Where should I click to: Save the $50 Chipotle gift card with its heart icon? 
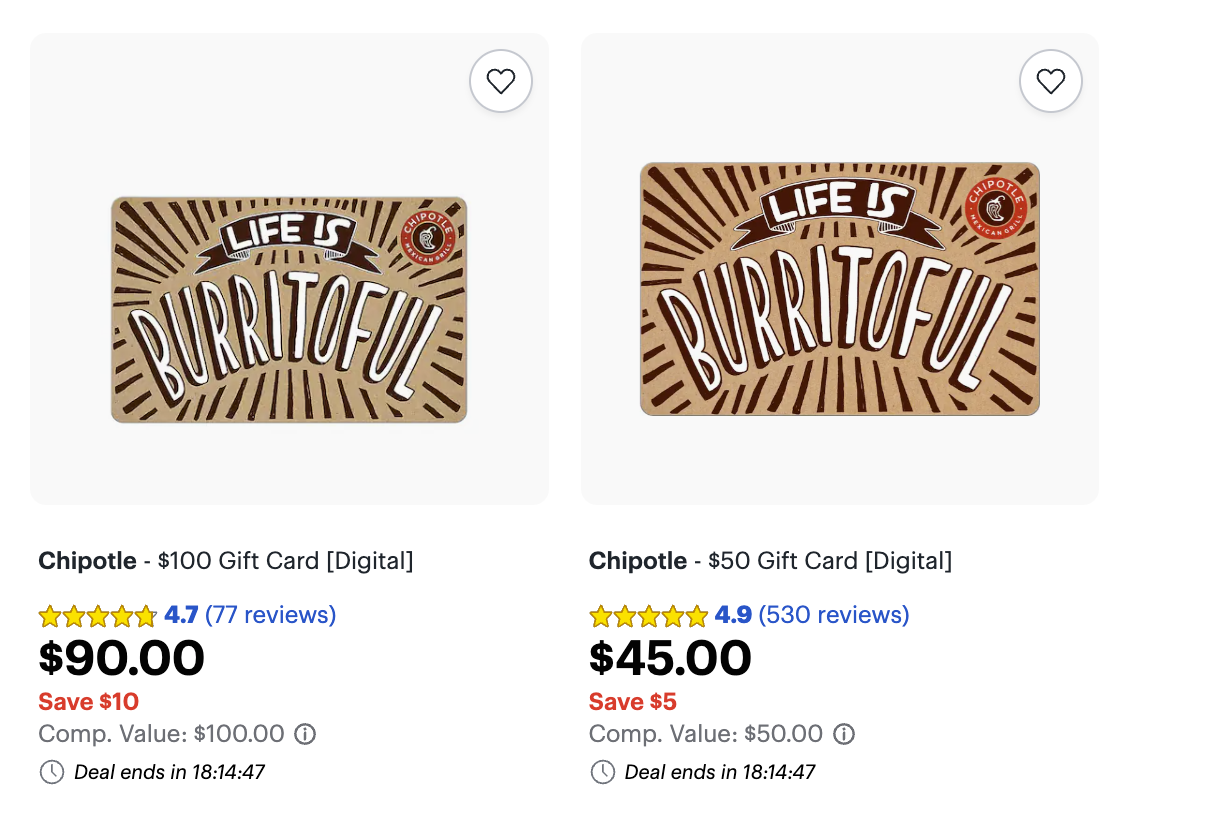pos(1051,81)
